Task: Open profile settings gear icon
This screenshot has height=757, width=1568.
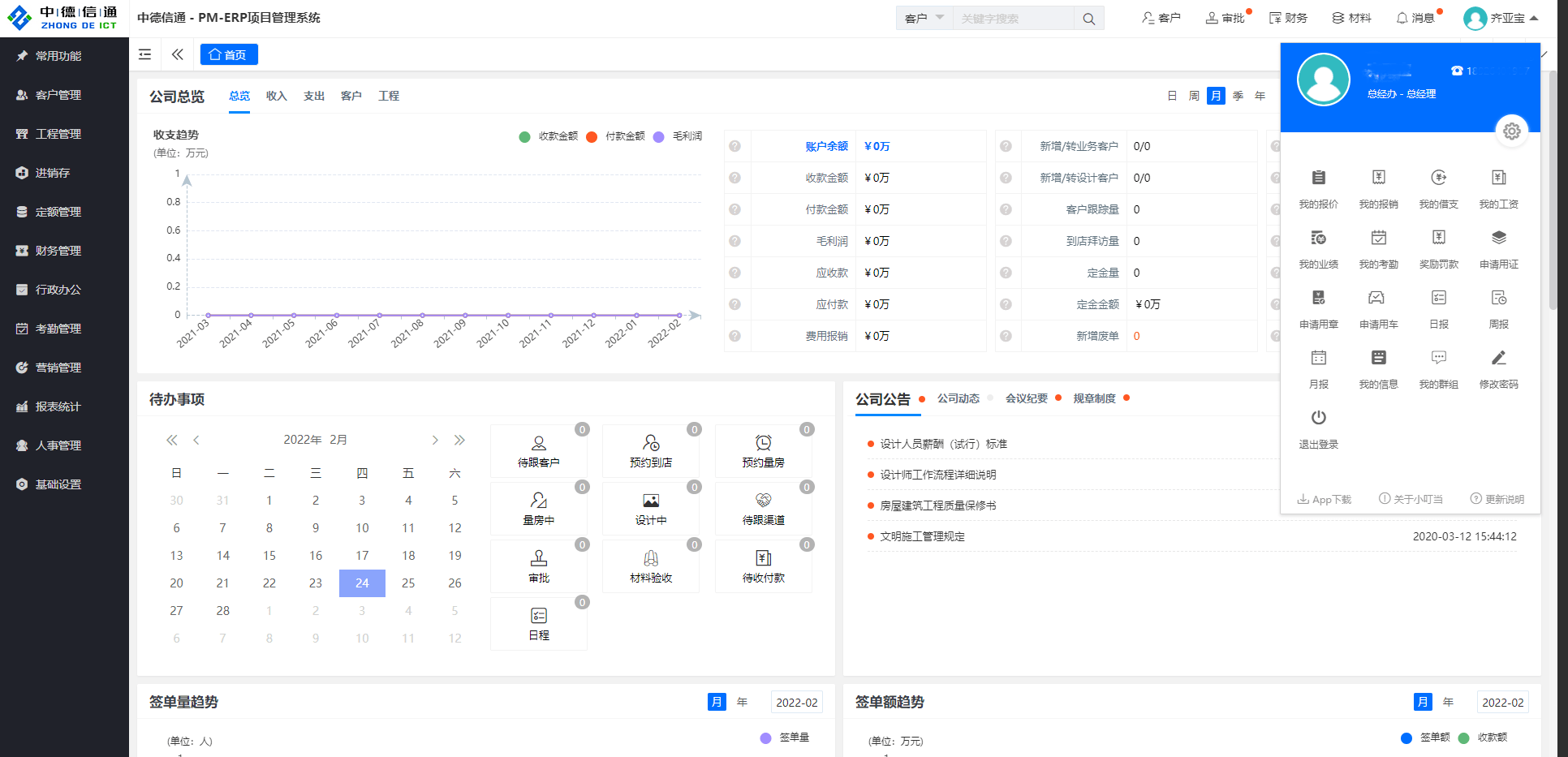Action: tap(1511, 131)
